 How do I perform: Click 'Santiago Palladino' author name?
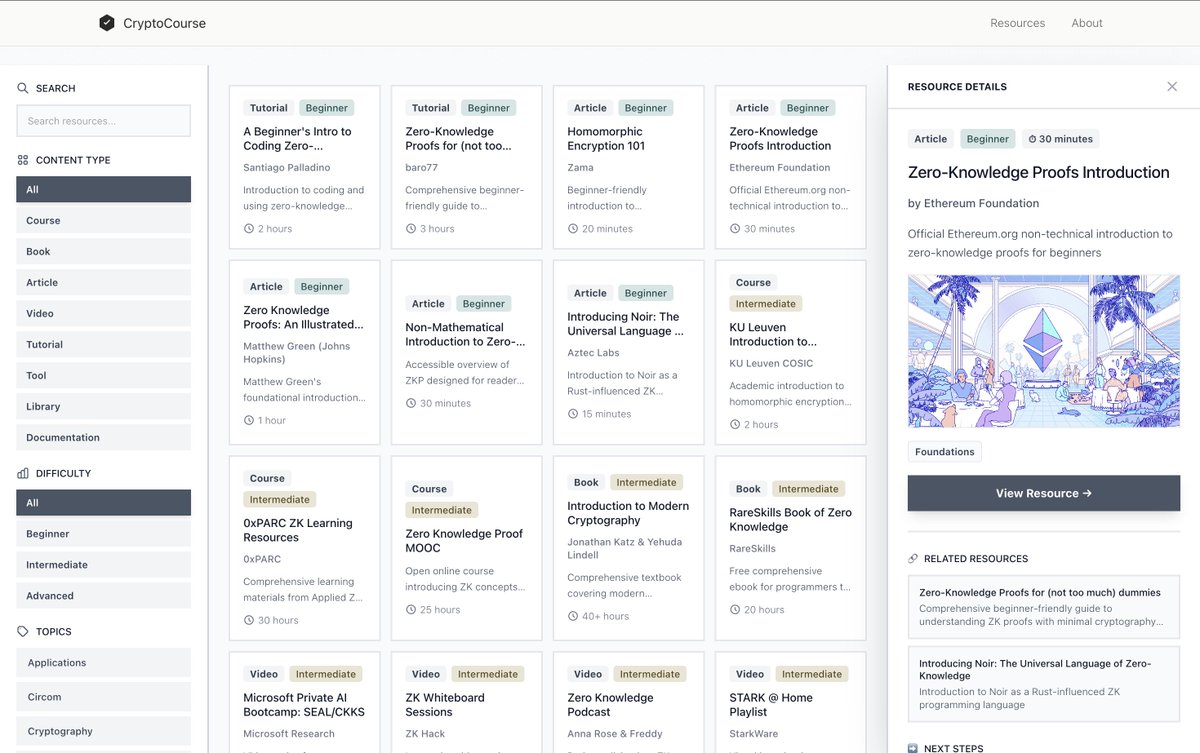coord(287,167)
